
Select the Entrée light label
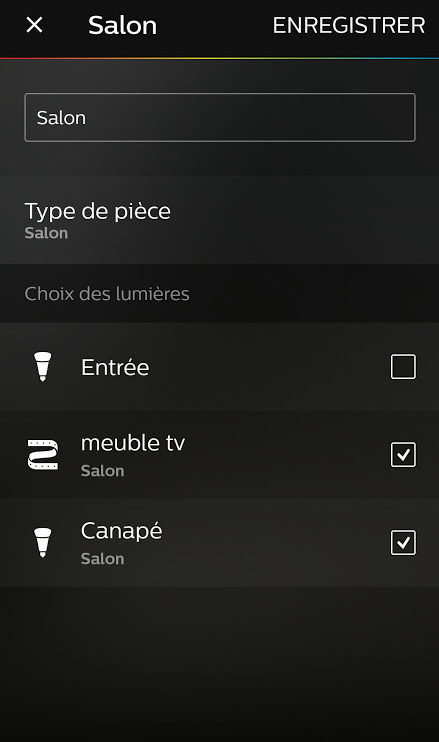pyautogui.click(x=115, y=367)
